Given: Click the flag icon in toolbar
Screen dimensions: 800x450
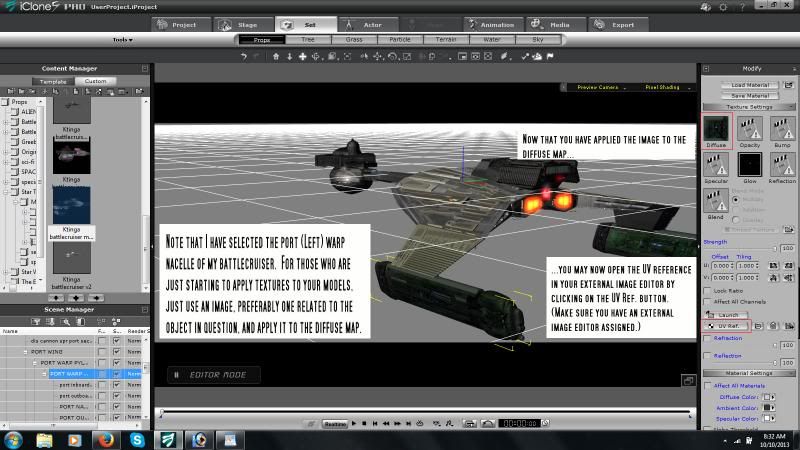Looking at the screenshot, I should click(550, 57).
